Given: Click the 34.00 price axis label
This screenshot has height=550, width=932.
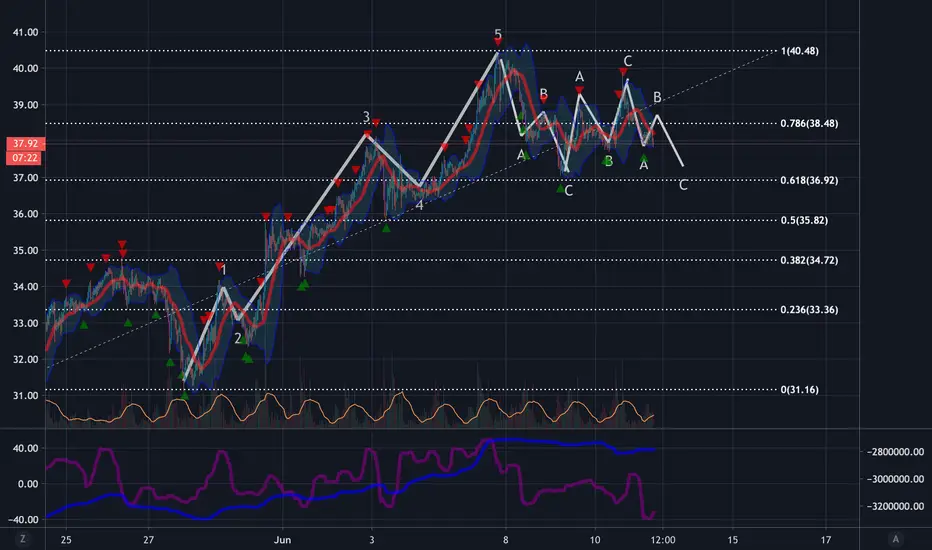Looking at the screenshot, I should pyautogui.click(x=26, y=287).
